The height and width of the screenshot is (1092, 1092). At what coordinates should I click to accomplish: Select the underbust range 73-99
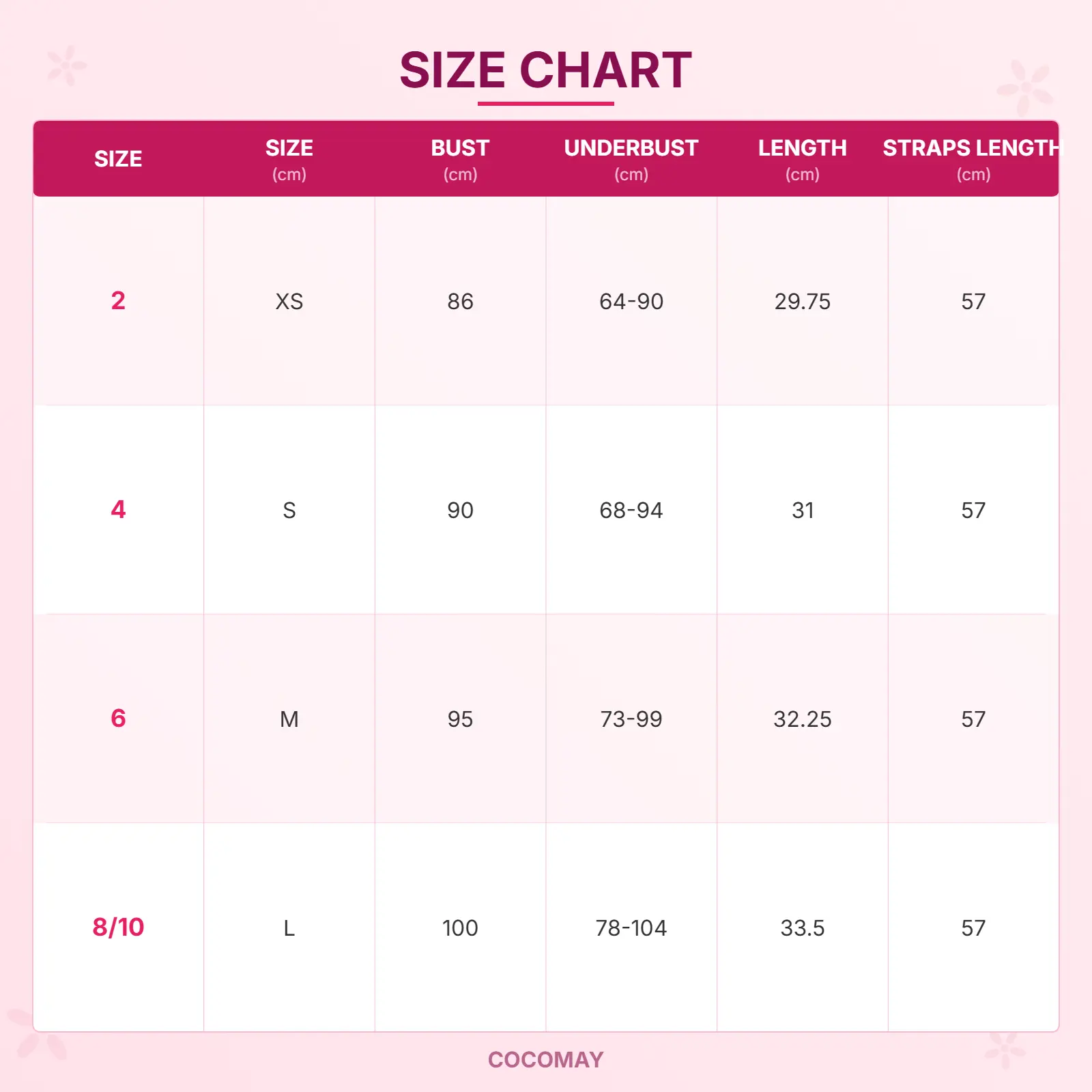[x=631, y=719]
